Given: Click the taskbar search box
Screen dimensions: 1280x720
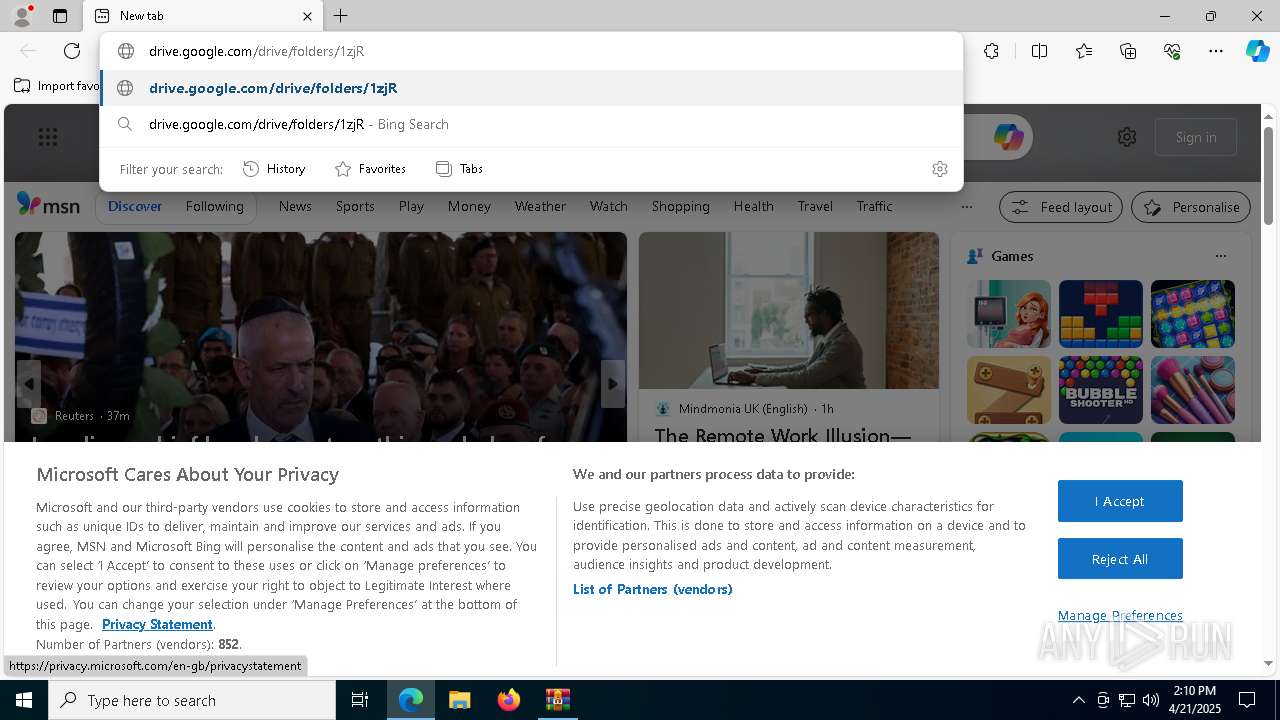Looking at the screenshot, I should tap(192, 700).
